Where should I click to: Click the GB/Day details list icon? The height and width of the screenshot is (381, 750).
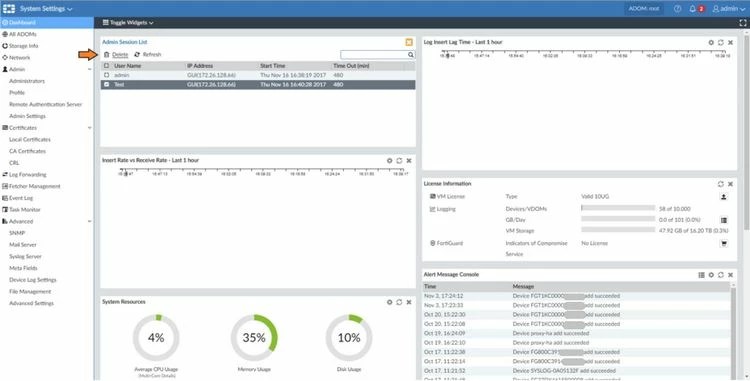coord(724,220)
